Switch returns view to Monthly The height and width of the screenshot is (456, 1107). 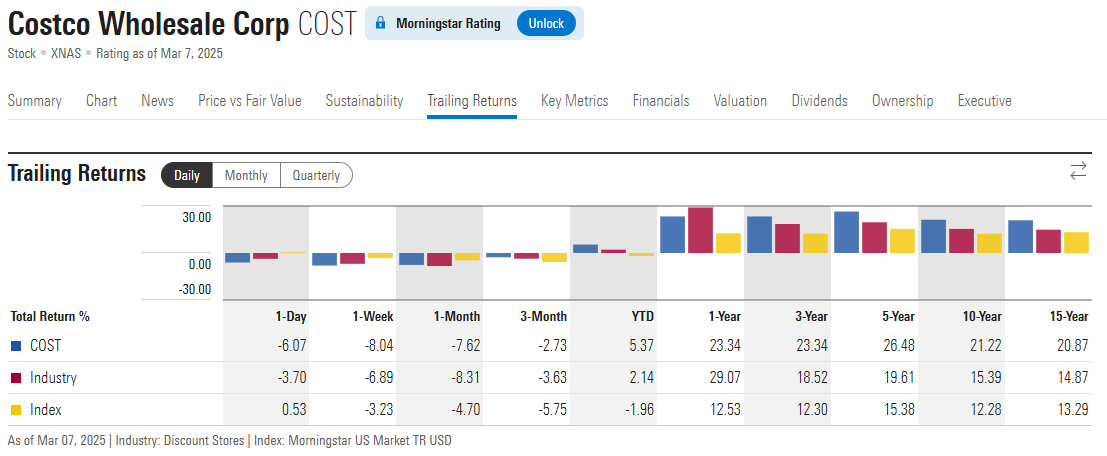[246, 175]
